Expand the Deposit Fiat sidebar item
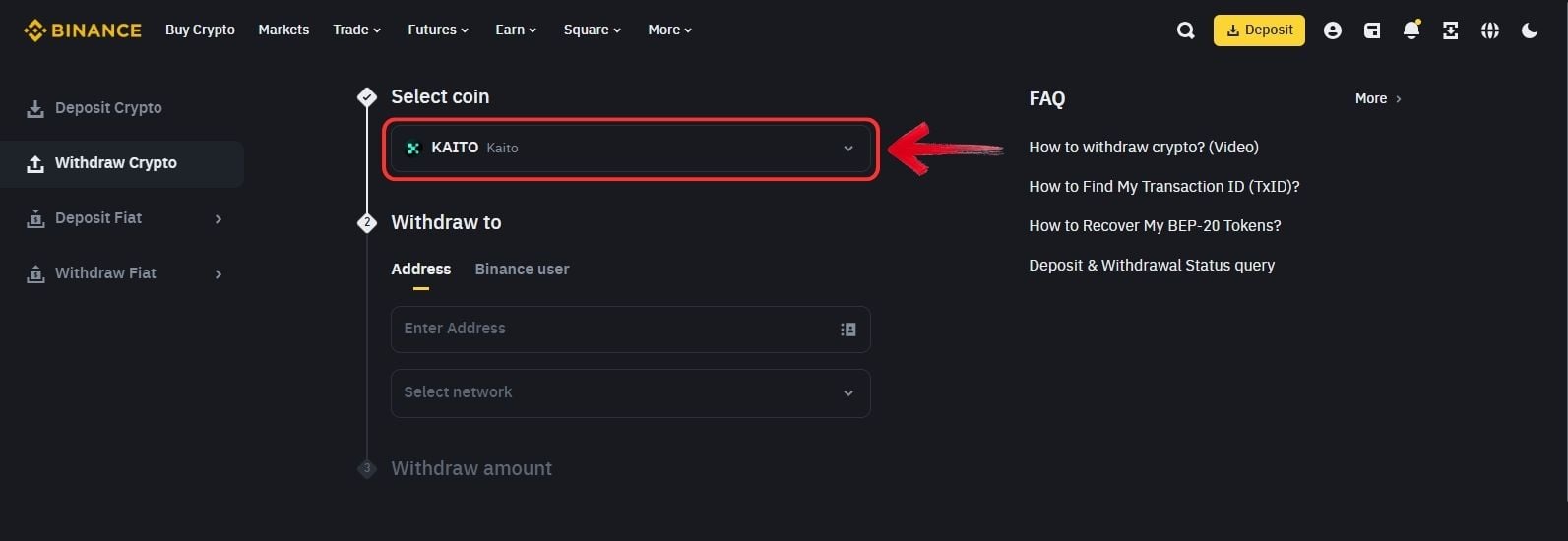 (x=122, y=218)
